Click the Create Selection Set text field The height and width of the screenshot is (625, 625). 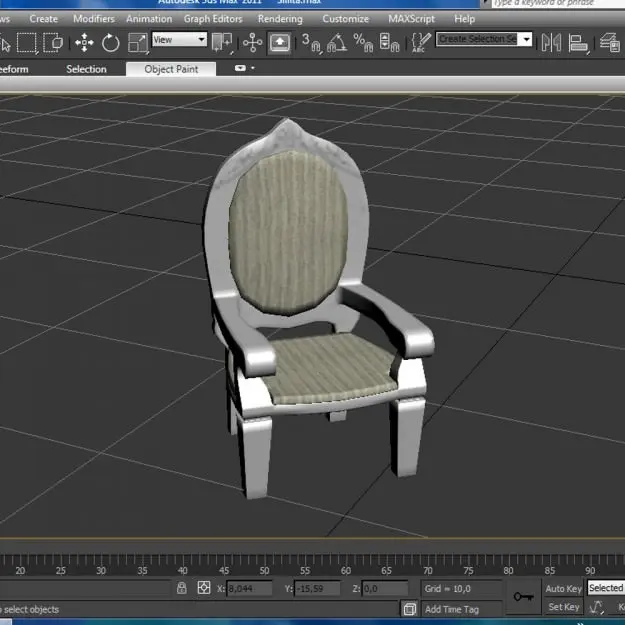478,39
